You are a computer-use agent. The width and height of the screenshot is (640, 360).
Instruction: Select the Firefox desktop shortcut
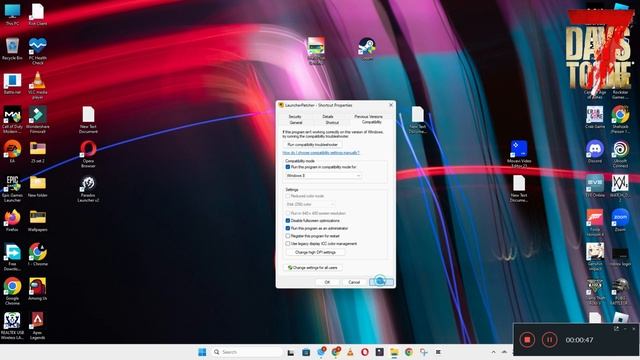click(12, 220)
